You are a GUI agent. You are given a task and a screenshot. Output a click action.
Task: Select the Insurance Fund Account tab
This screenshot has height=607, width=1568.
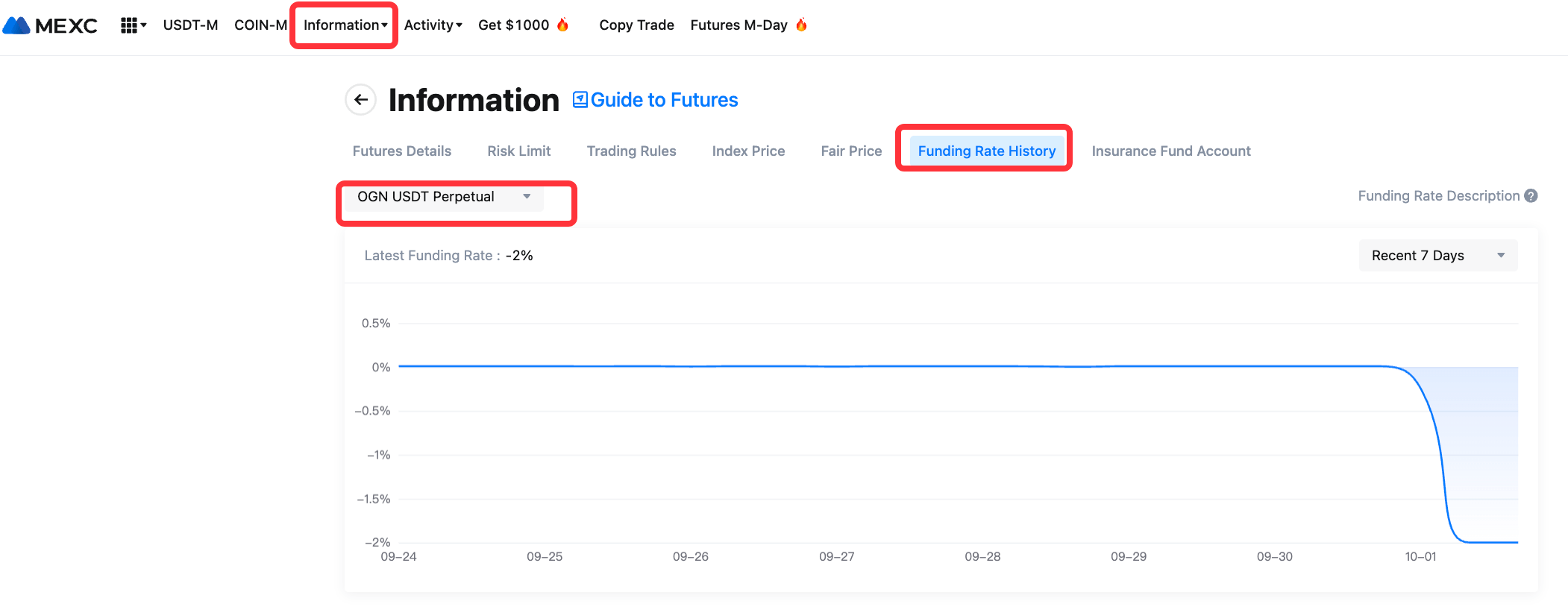click(1170, 151)
